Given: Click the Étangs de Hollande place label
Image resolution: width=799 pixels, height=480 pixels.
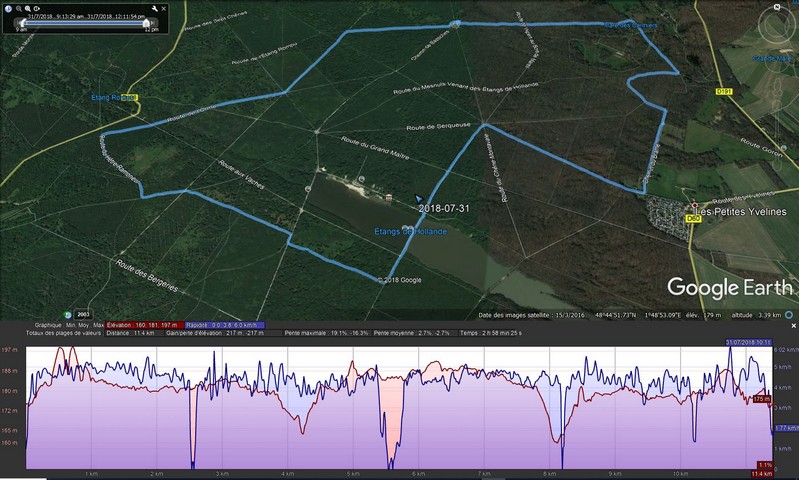Looking at the screenshot, I should pyautogui.click(x=411, y=231).
